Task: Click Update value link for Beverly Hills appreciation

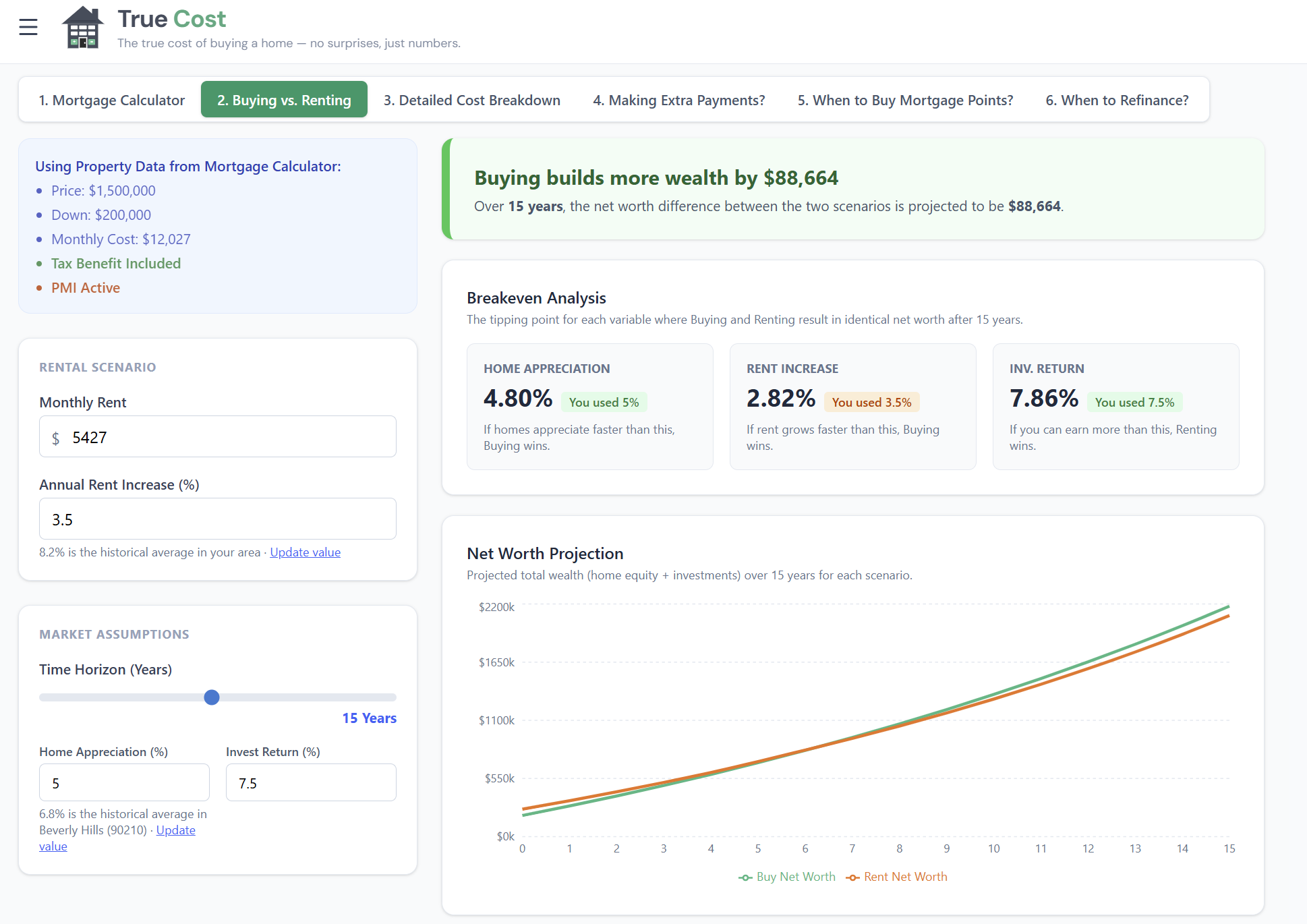Action: pos(175,830)
